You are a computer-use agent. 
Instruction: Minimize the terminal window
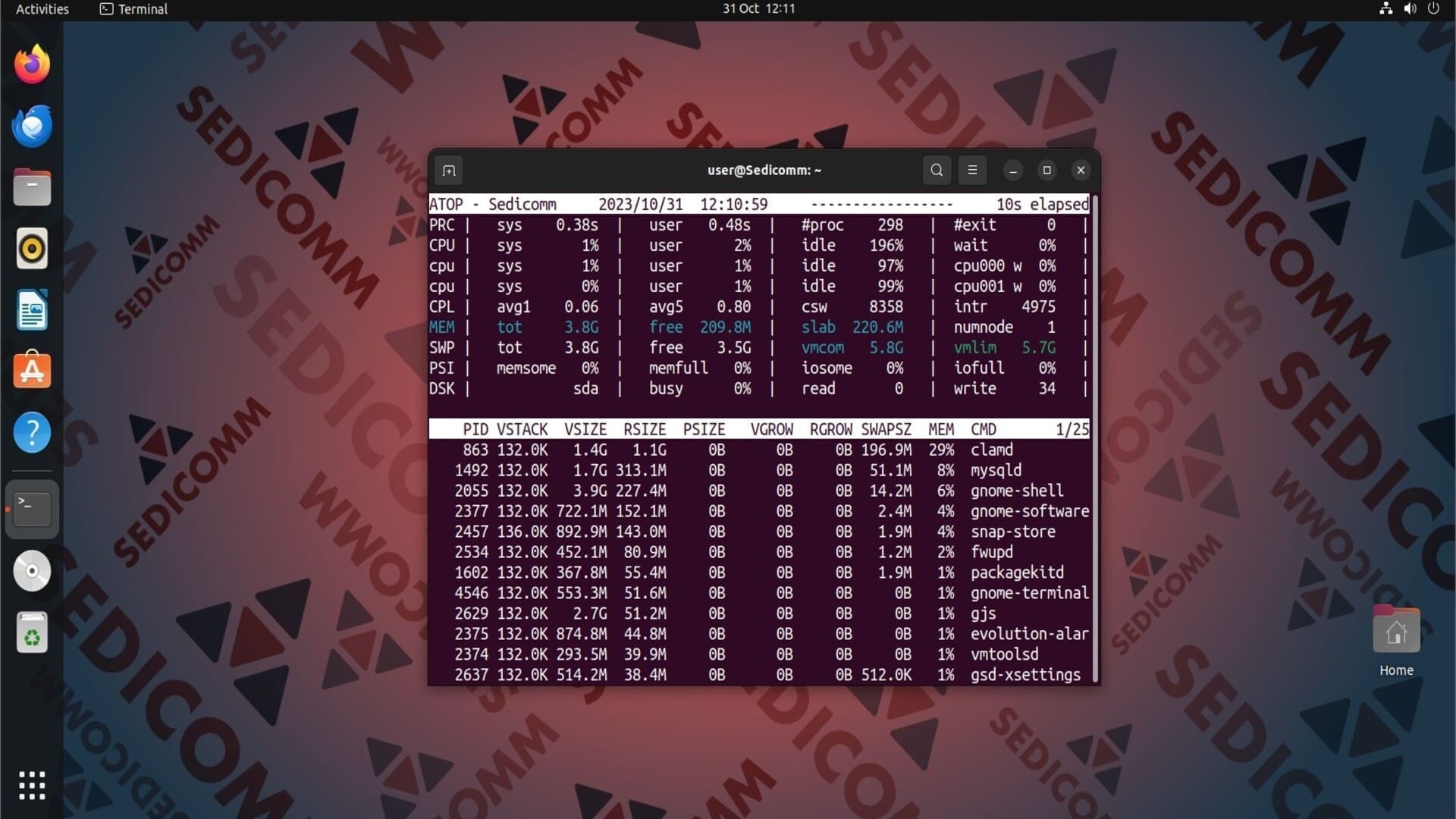click(x=1013, y=171)
